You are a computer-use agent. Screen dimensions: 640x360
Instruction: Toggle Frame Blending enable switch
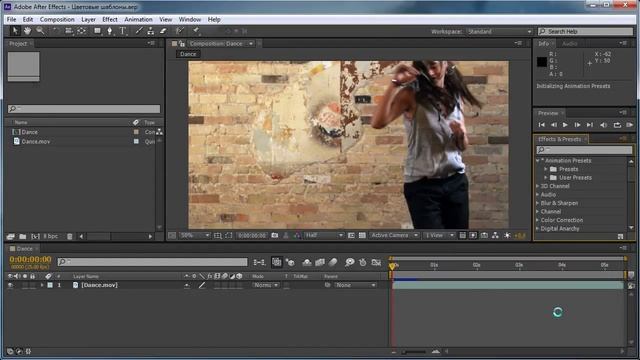click(x=320, y=262)
